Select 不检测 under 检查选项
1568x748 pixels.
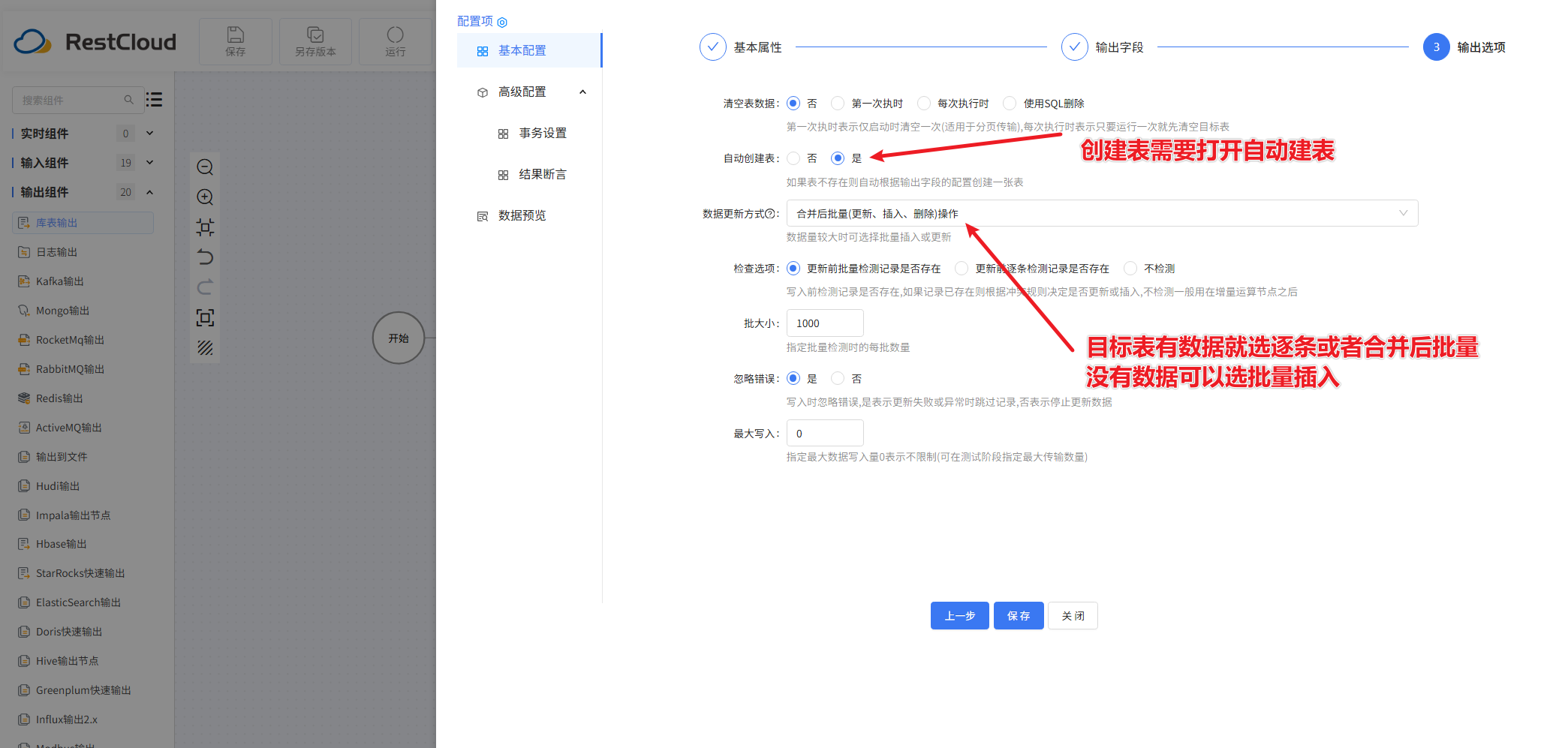[x=1130, y=268]
